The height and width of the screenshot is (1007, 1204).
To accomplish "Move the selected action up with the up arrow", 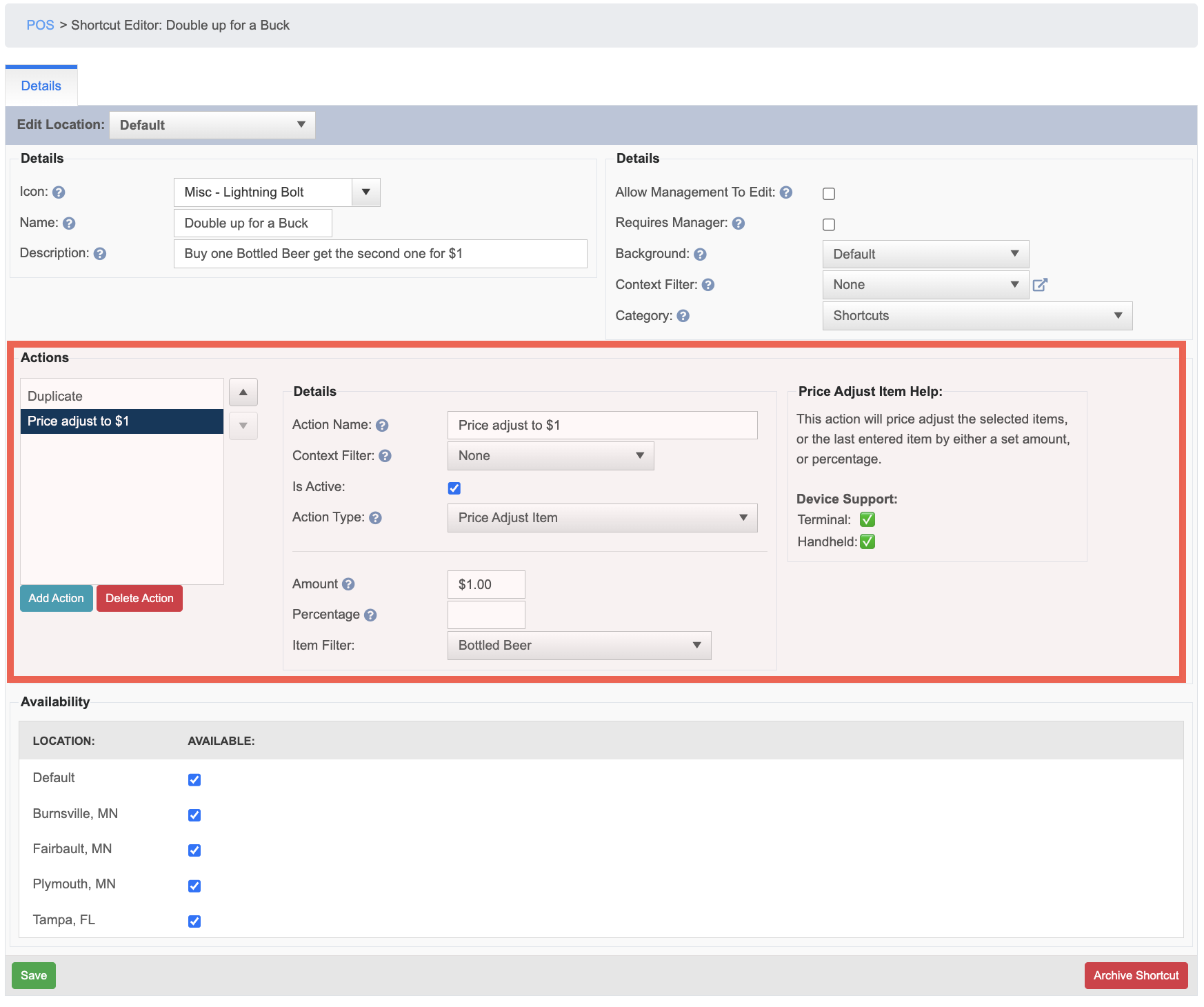I will [x=243, y=392].
